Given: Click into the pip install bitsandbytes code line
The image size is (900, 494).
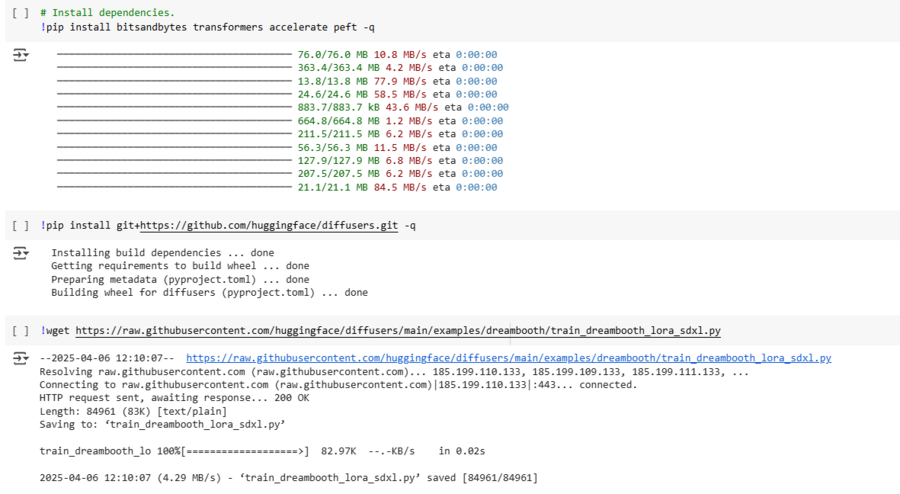Looking at the screenshot, I should tap(210, 27).
